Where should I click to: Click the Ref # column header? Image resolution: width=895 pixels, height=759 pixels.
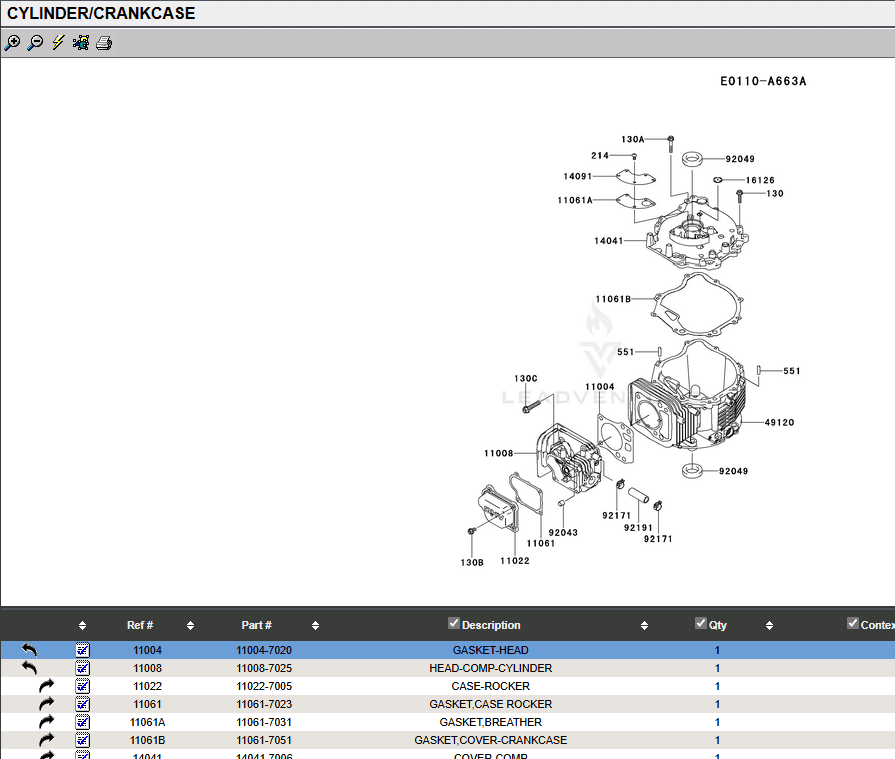(x=140, y=625)
